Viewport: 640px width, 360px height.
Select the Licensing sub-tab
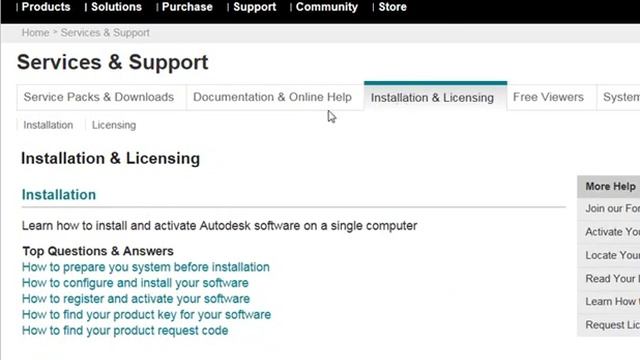coord(114,125)
